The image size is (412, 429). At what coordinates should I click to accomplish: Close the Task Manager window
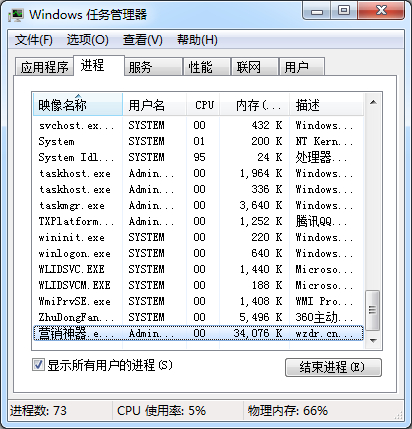pos(381,11)
